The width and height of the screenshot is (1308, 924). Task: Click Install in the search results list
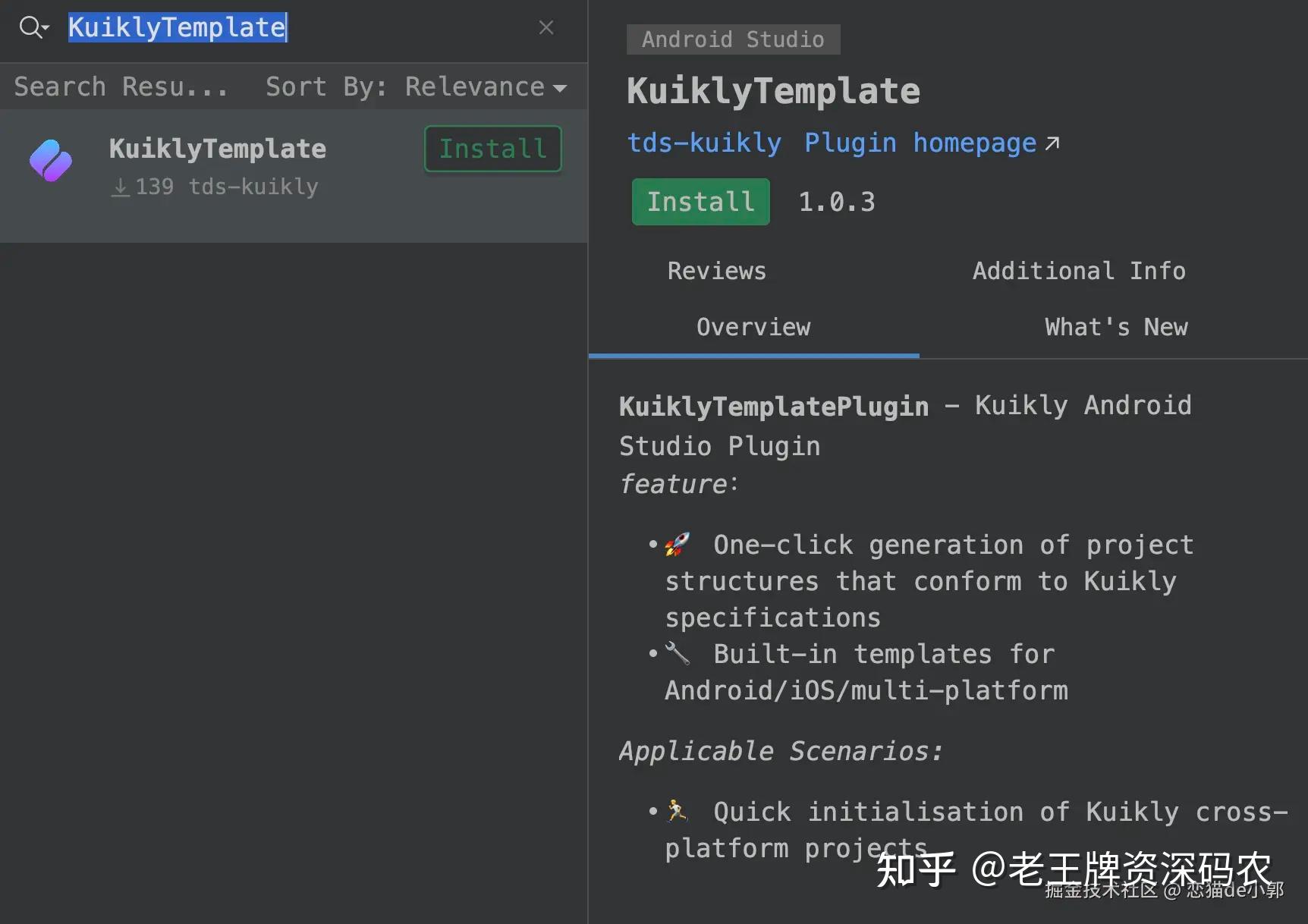point(492,149)
